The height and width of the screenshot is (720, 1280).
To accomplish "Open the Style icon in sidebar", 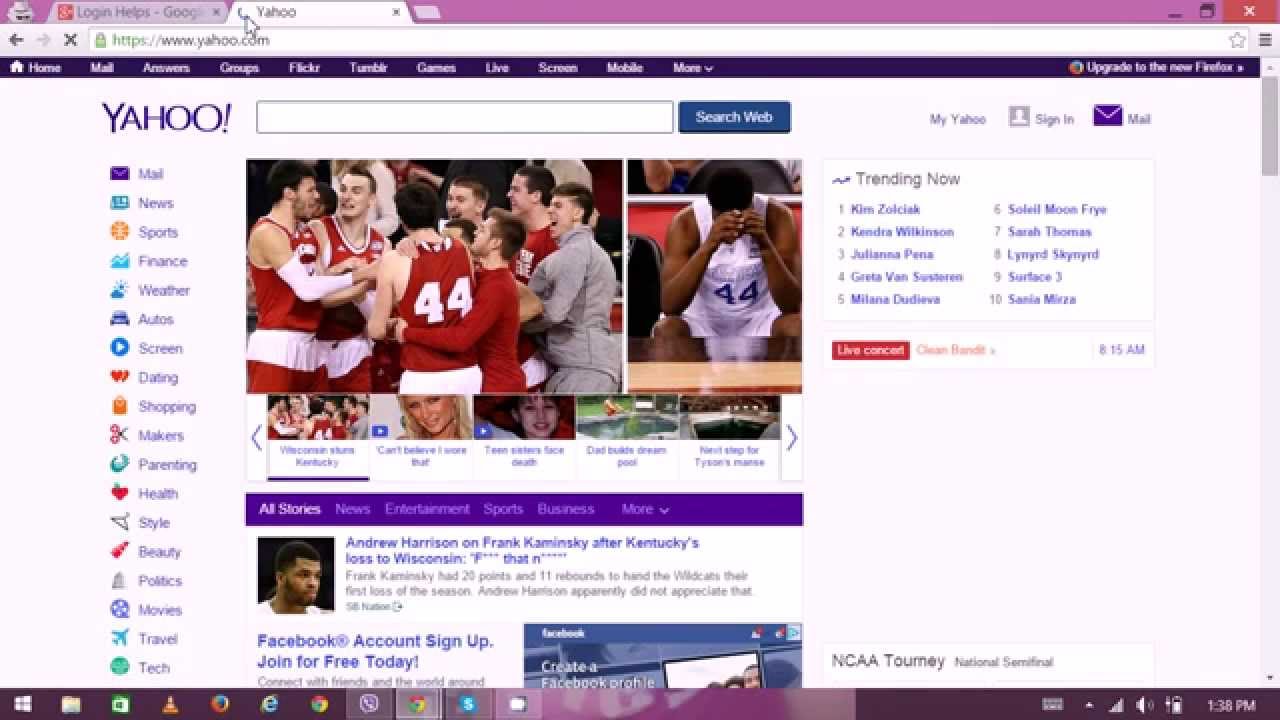I will 119,522.
